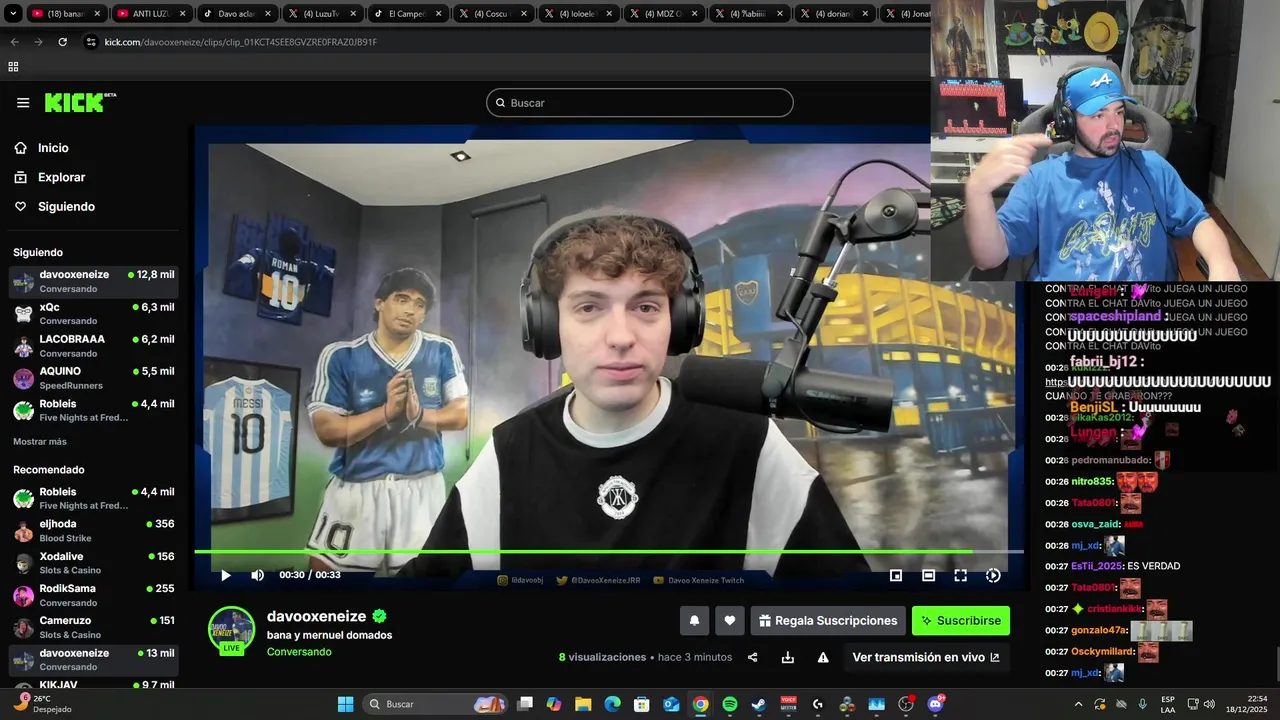Open Explorar in the sidebar
The image size is (1280, 720).
[x=61, y=177]
